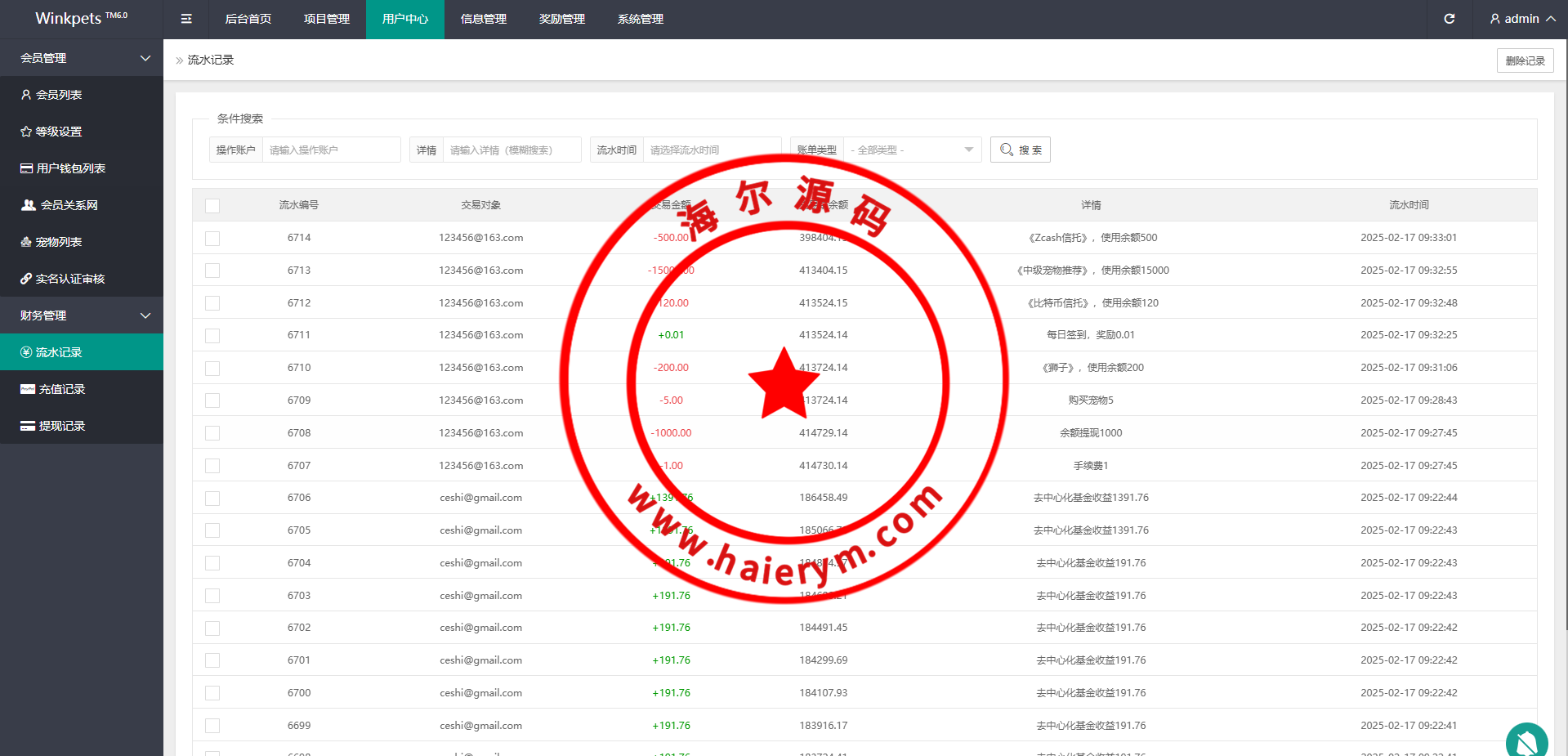Tick the checkbox for record 6714

coord(212,239)
